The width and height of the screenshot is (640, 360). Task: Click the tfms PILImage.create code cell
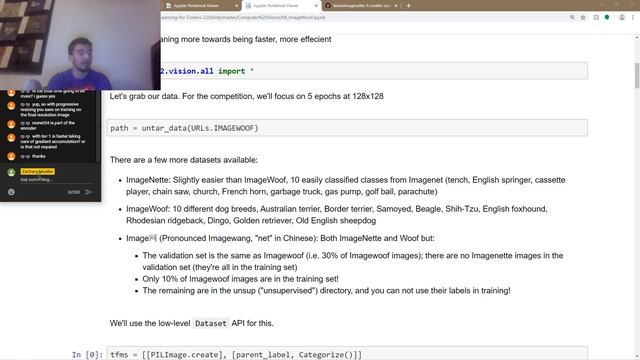(x=347, y=353)
